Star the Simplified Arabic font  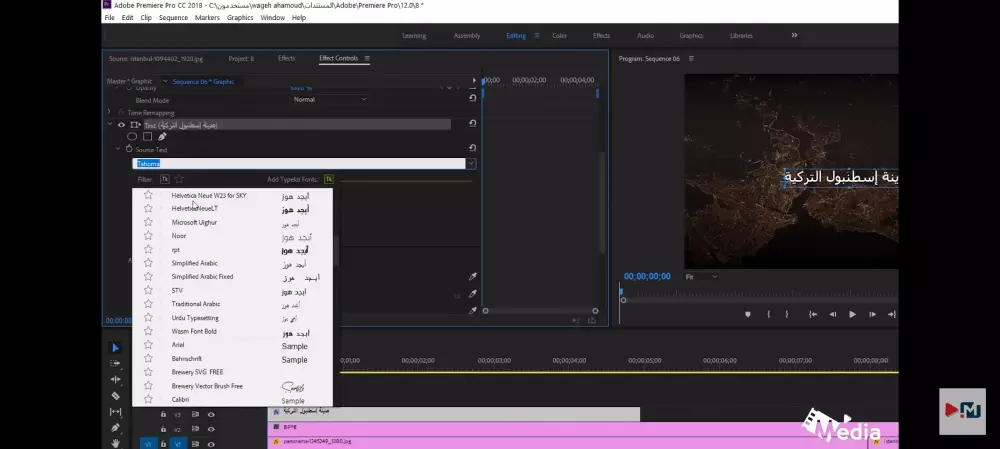[x=148, y=263]
